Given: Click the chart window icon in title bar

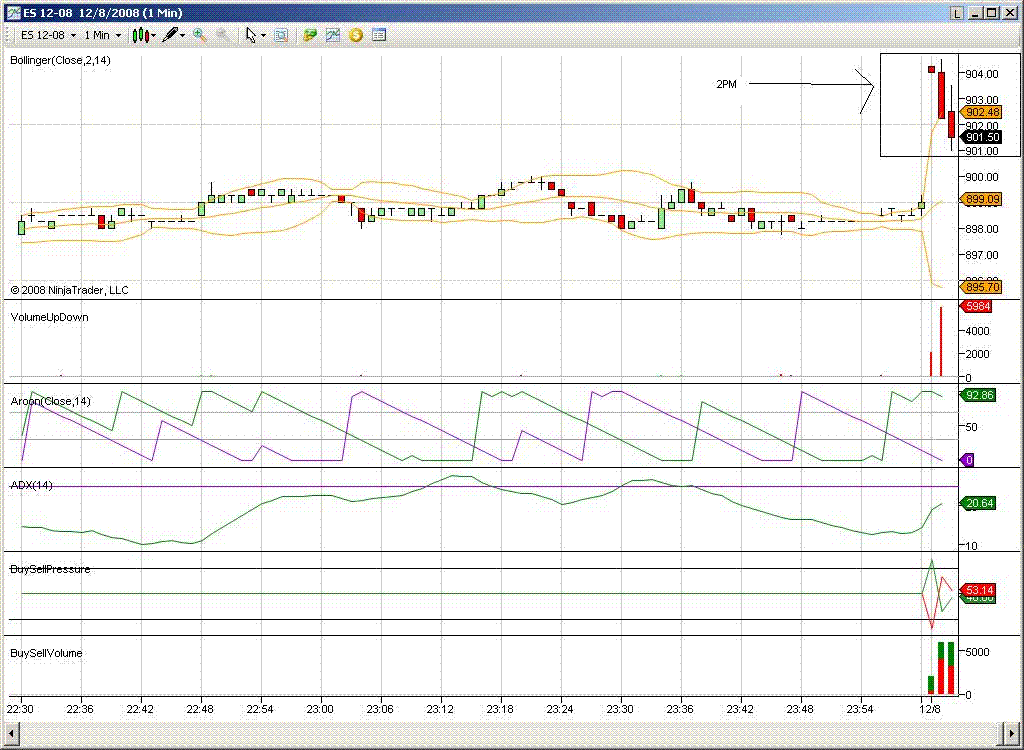Looking at the screenshot, I should (x=12, y=13).
